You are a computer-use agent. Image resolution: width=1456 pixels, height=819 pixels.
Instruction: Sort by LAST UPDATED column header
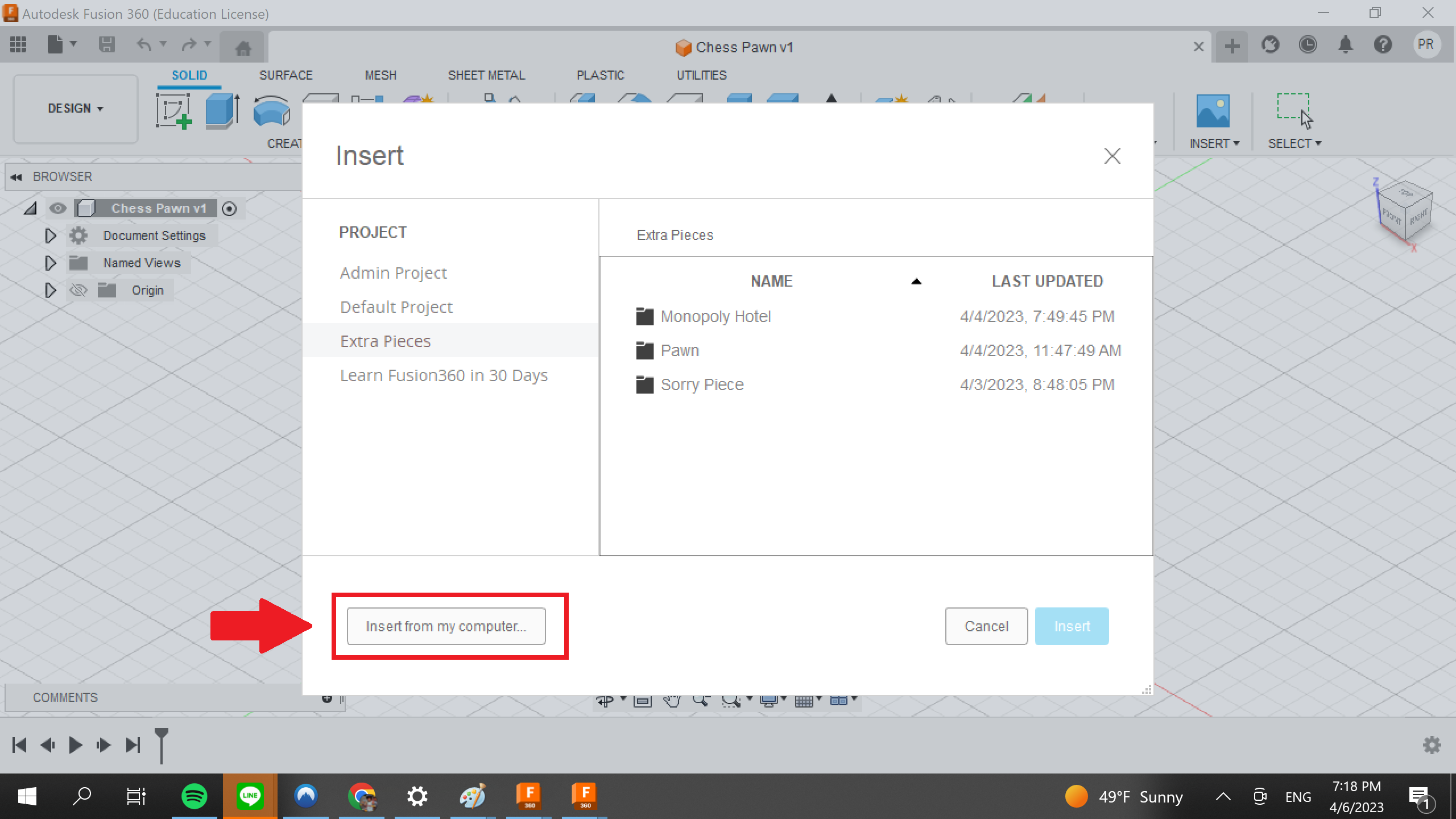[1047, 282]
